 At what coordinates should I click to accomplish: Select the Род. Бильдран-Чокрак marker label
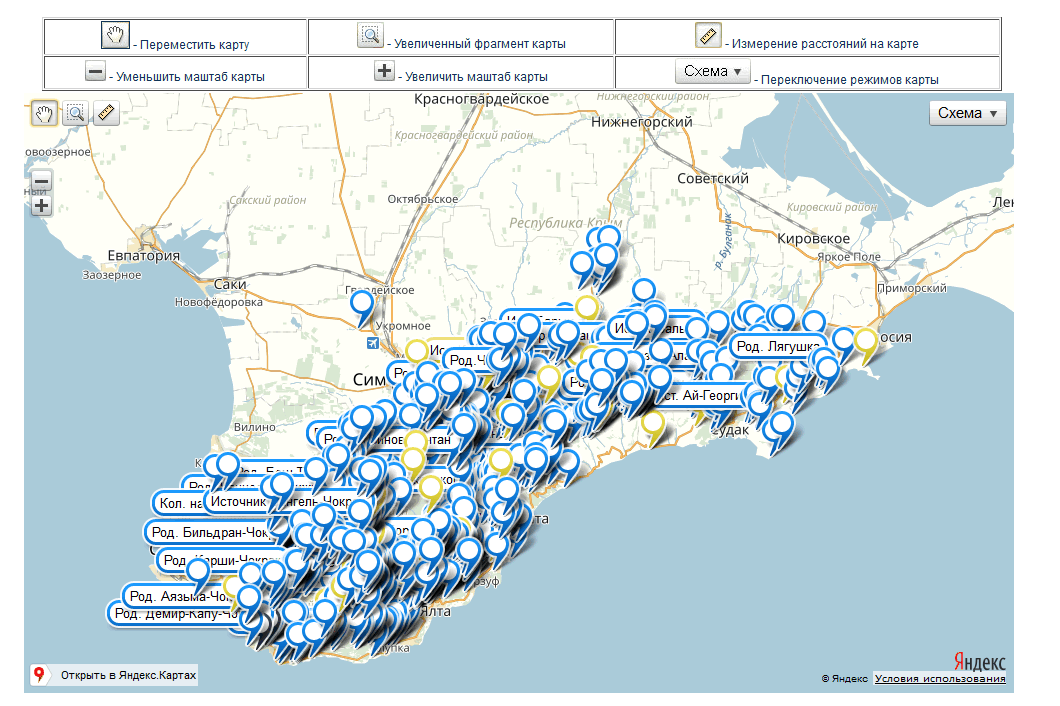(x=210, y=532)
